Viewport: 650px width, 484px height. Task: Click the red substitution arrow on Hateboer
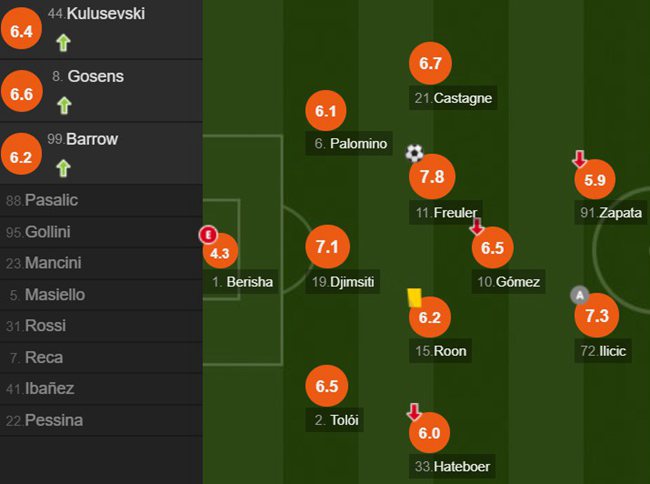point(414,411)
